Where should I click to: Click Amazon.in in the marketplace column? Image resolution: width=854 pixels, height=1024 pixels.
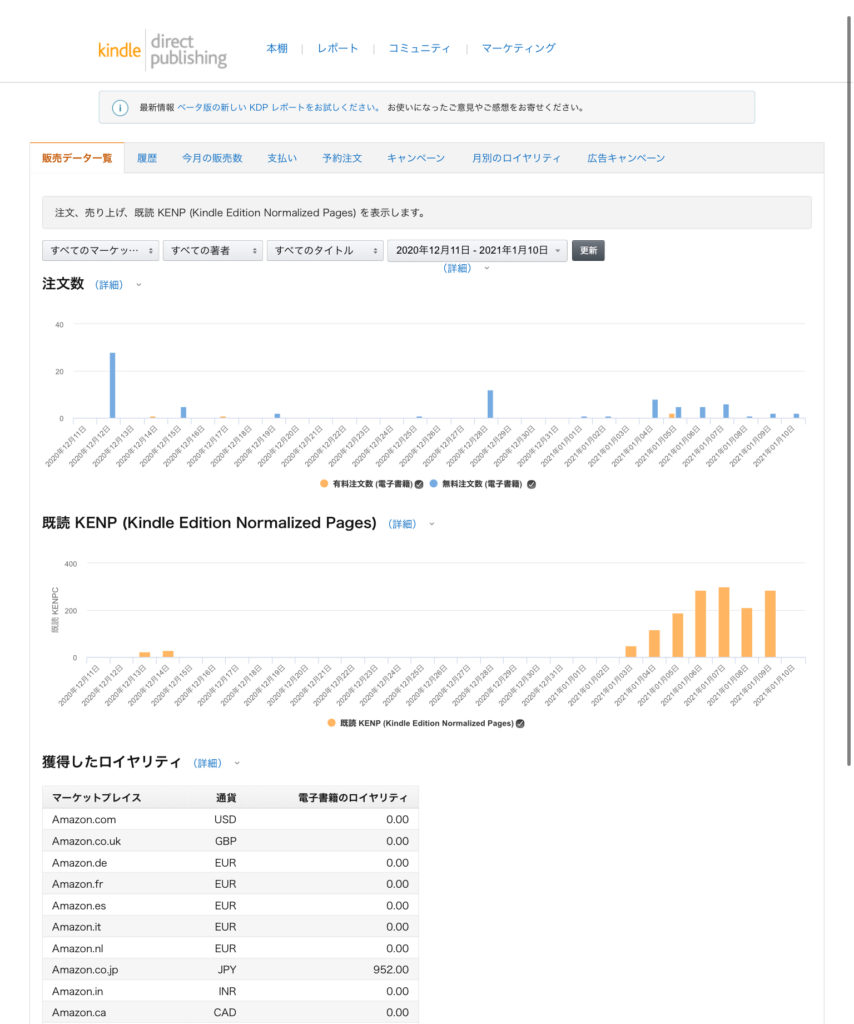78,991
